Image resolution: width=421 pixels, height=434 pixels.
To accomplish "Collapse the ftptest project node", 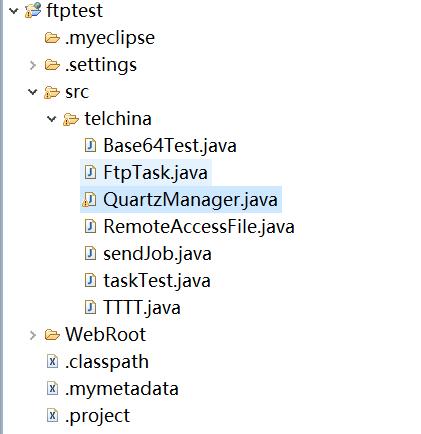I will pyautogui.click(x=14, y=11).
